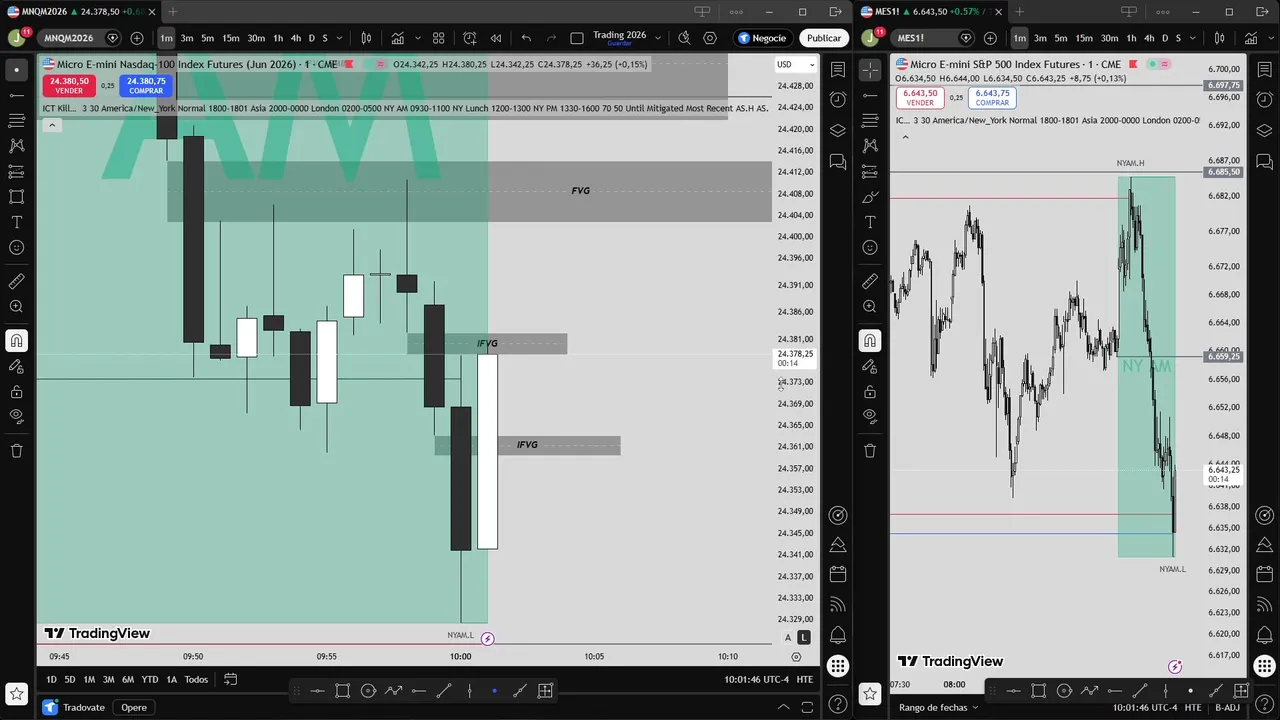Click the Negocie button

[763, 38]
